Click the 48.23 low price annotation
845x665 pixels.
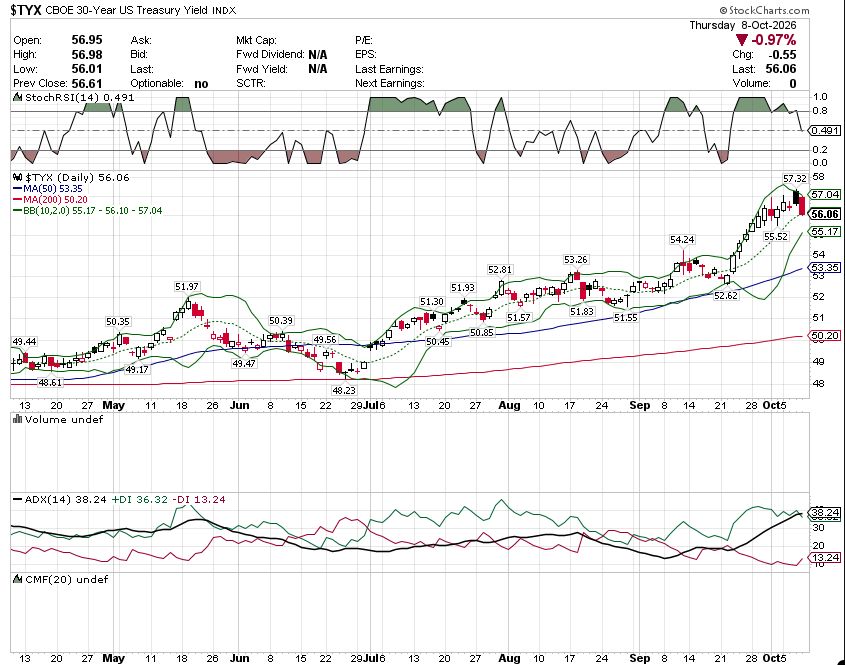click(x=344, y=390)
